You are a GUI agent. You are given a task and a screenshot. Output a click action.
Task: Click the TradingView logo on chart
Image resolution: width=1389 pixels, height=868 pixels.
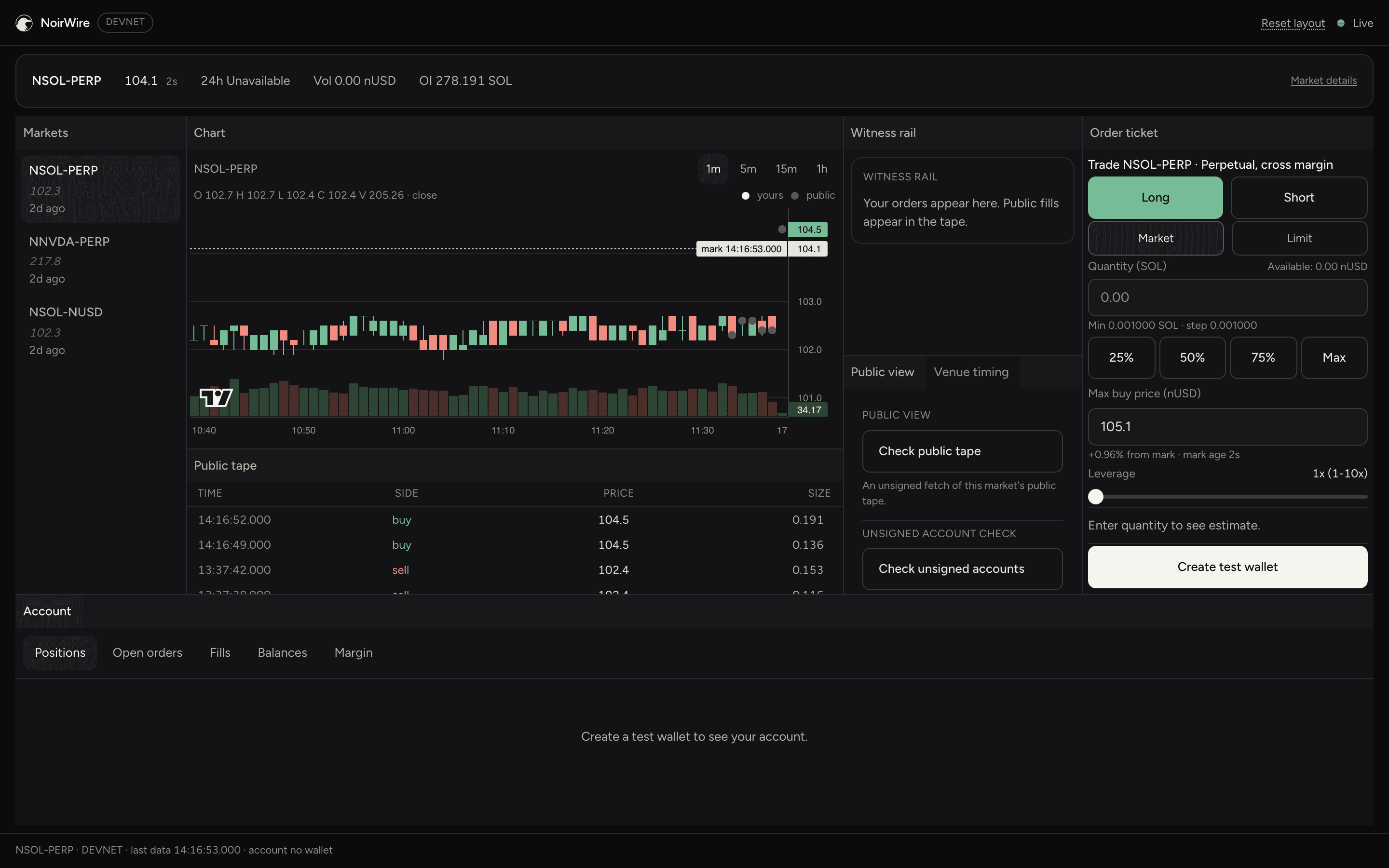pyautogui.click(x=216, y=397)
